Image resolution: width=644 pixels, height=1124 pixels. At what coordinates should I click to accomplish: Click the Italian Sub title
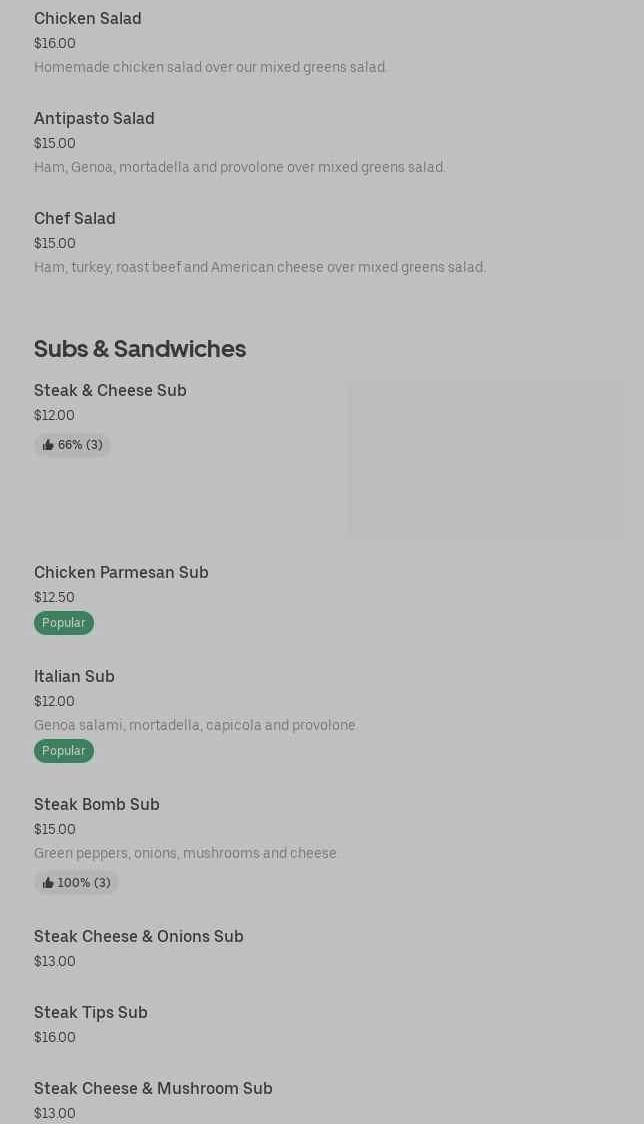[74, 676]
